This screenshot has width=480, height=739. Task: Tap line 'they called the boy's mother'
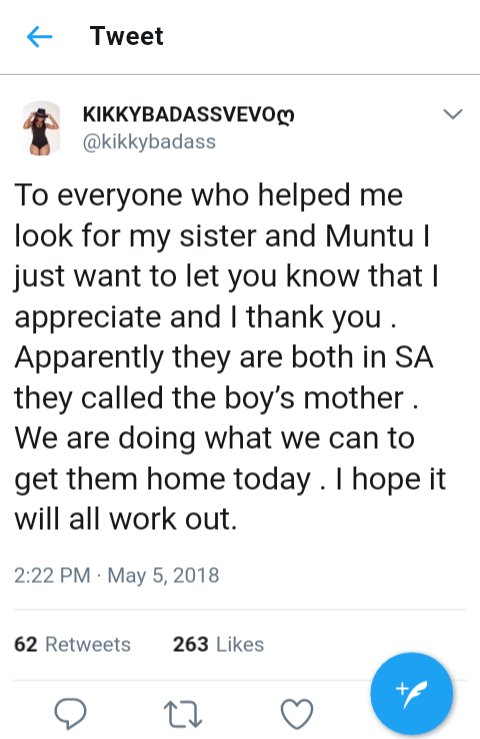pos(216,398)
